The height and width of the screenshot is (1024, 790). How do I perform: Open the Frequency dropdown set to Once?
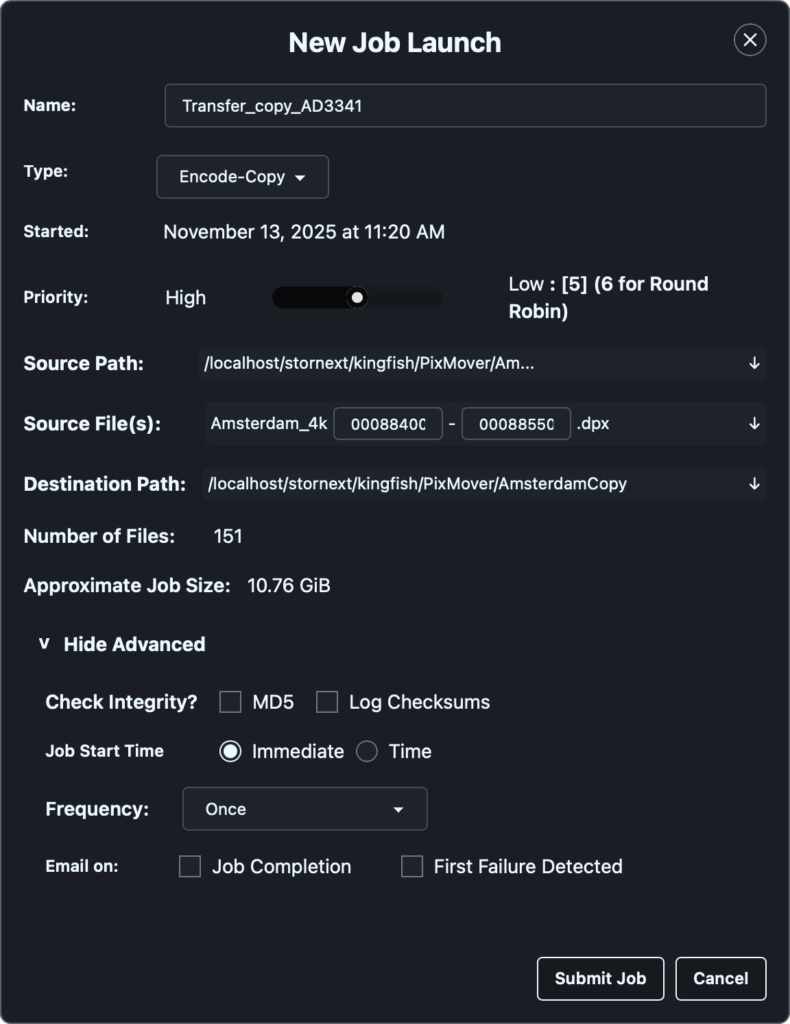click(304, 808)
